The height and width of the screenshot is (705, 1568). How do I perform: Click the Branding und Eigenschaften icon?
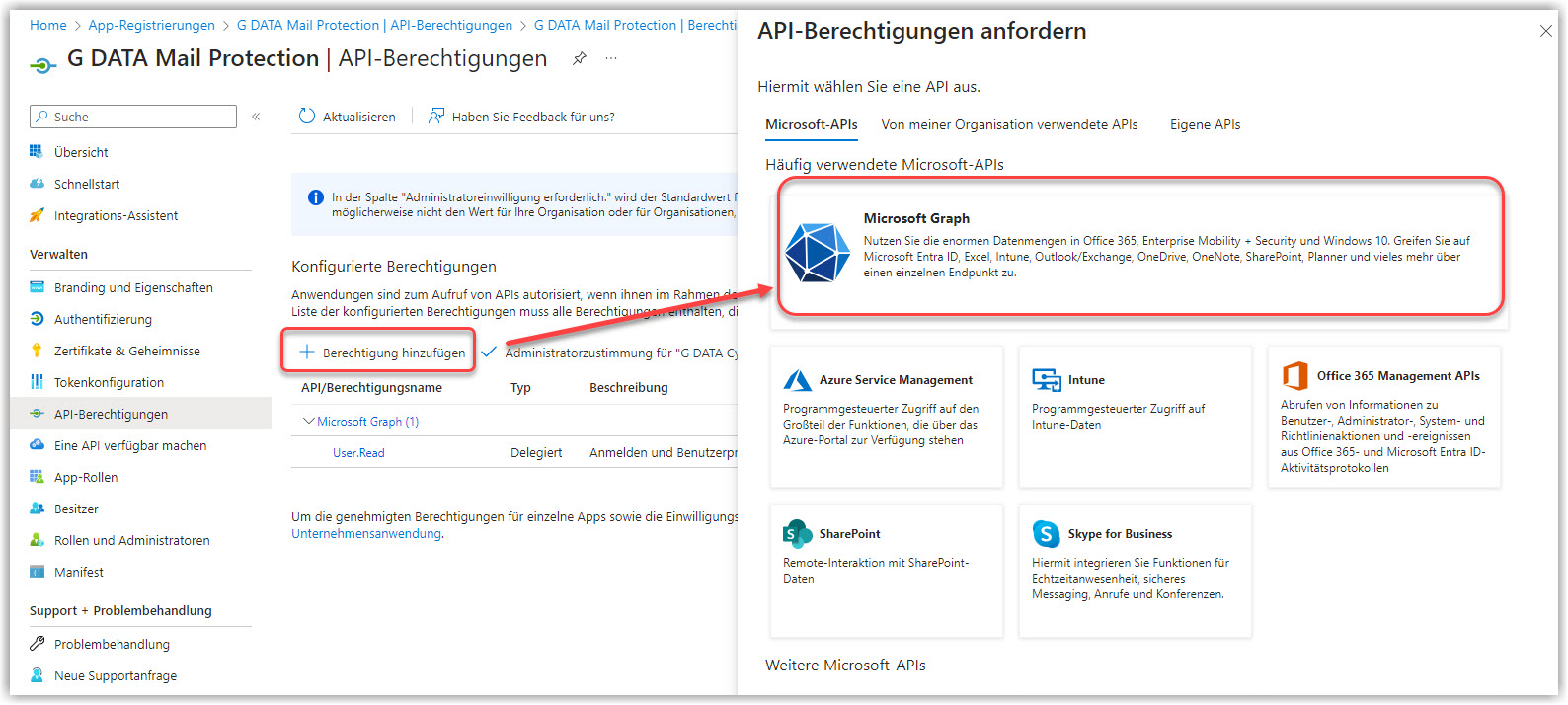[37, 286]
